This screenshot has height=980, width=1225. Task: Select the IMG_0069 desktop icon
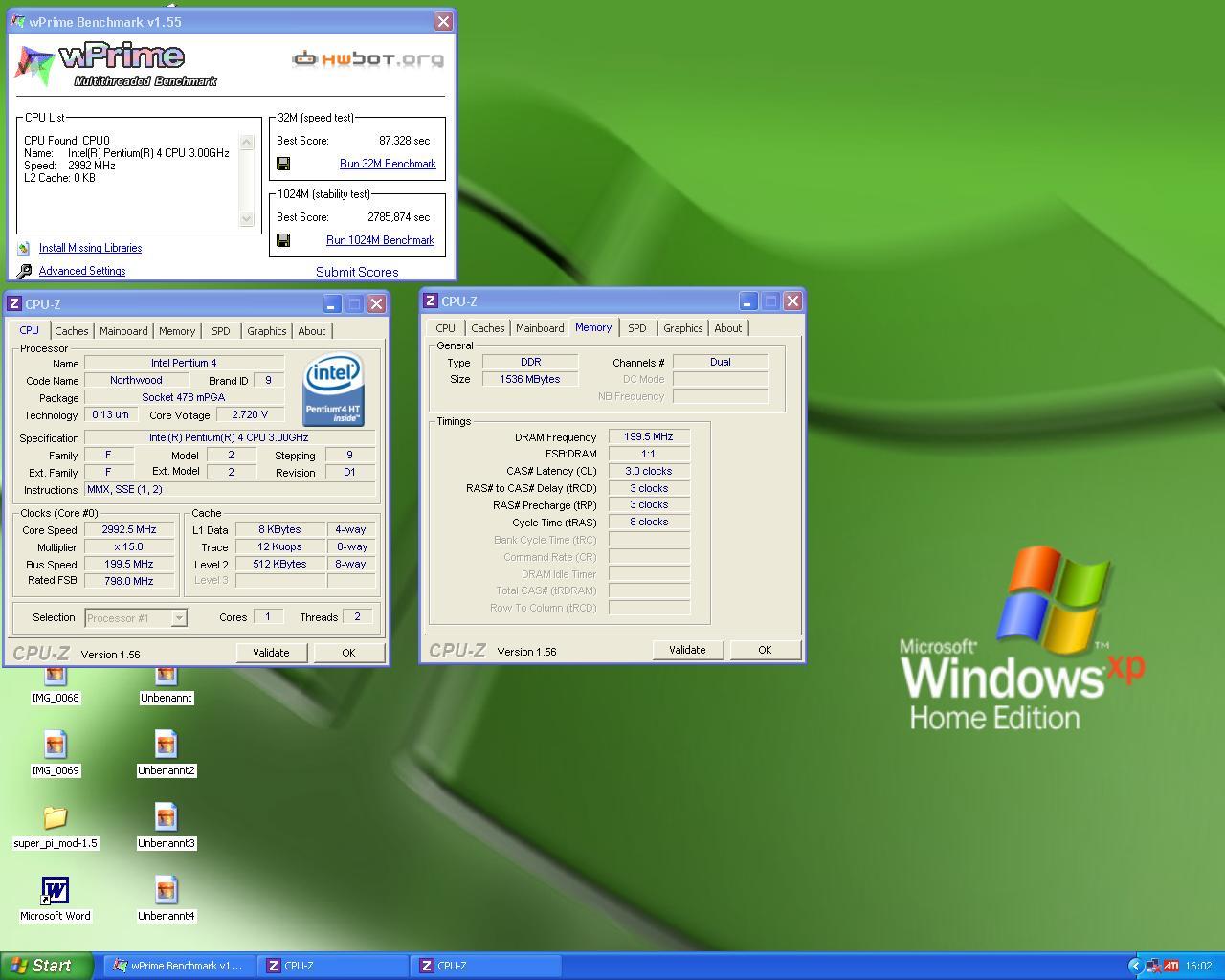(x=56, y=744)
